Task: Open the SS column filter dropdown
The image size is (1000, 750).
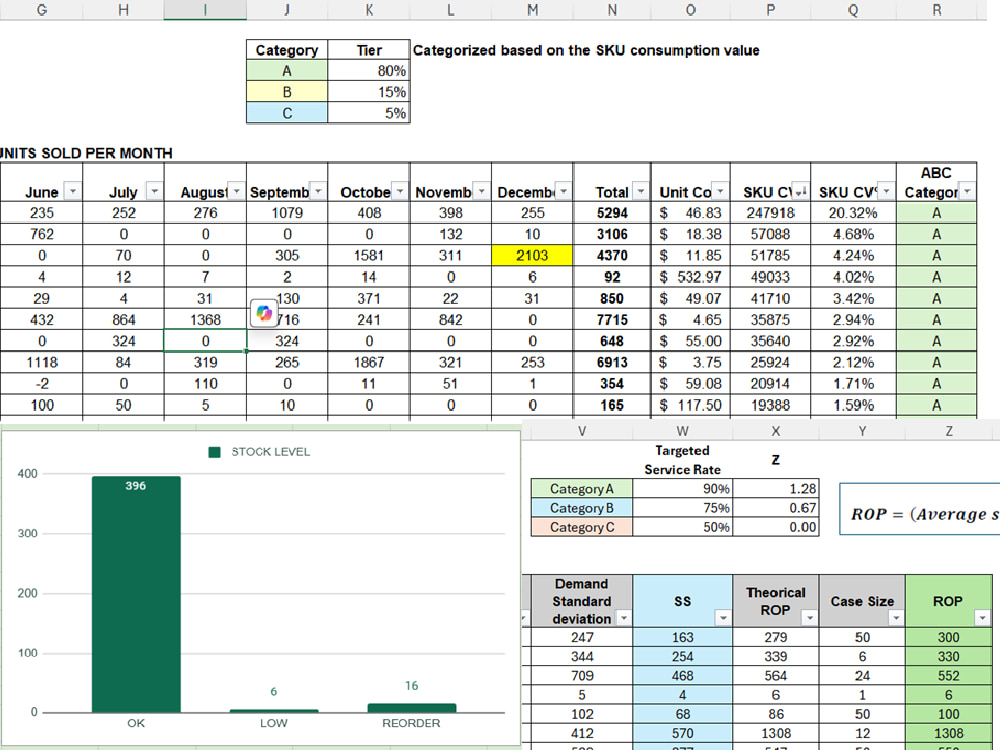Action: 723,618
